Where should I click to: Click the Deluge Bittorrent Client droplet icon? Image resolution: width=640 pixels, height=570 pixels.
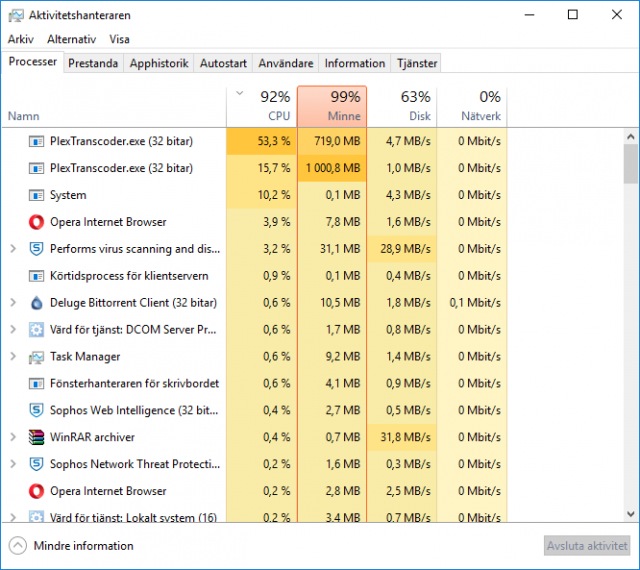pyautogui.click(x=36, y=303)
